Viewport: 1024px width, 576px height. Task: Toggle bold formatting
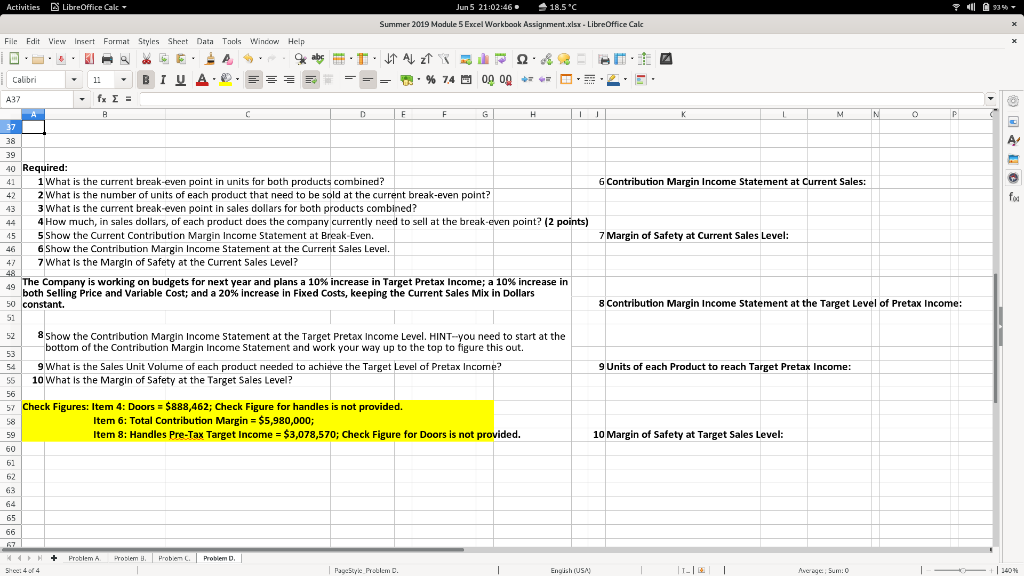pyautogui.click(x=146, y=79)
